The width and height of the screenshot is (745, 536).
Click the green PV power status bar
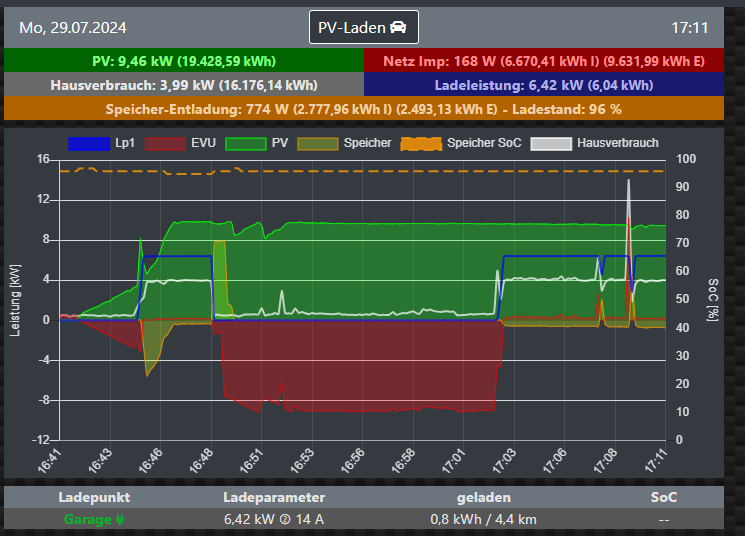[183, 61]
